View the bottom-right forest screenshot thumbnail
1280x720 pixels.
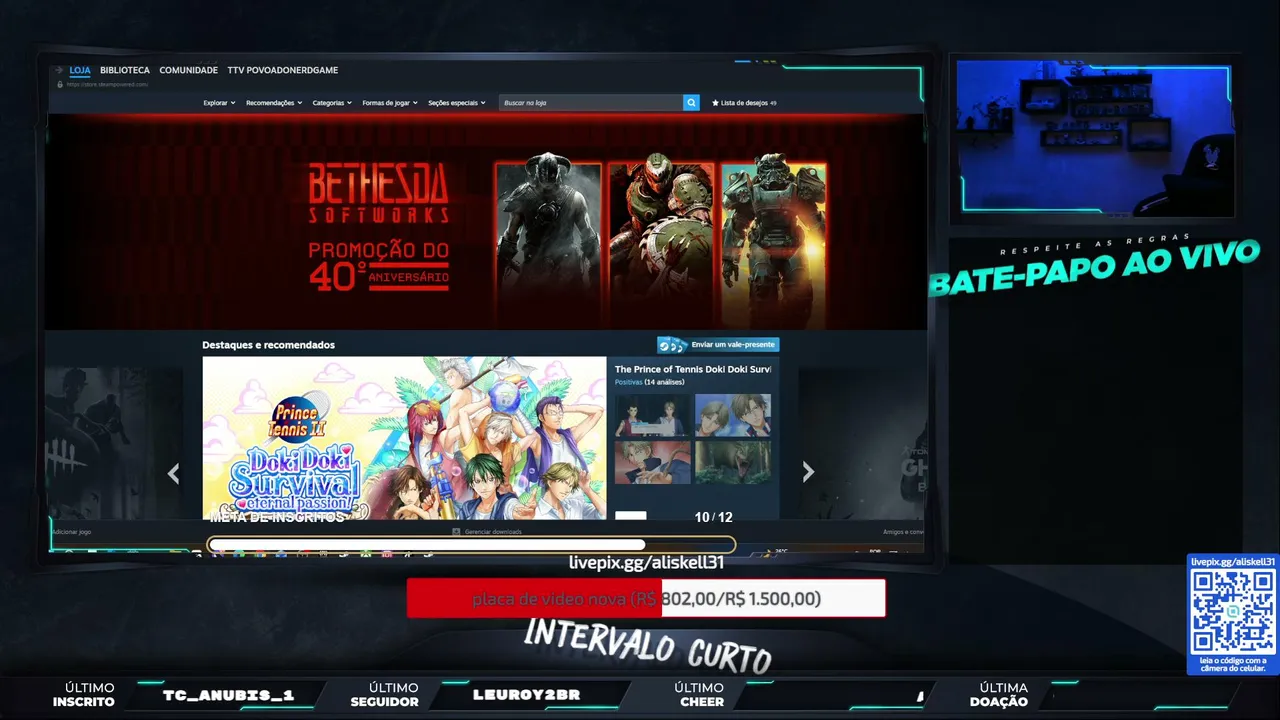(x=733, y=463)
